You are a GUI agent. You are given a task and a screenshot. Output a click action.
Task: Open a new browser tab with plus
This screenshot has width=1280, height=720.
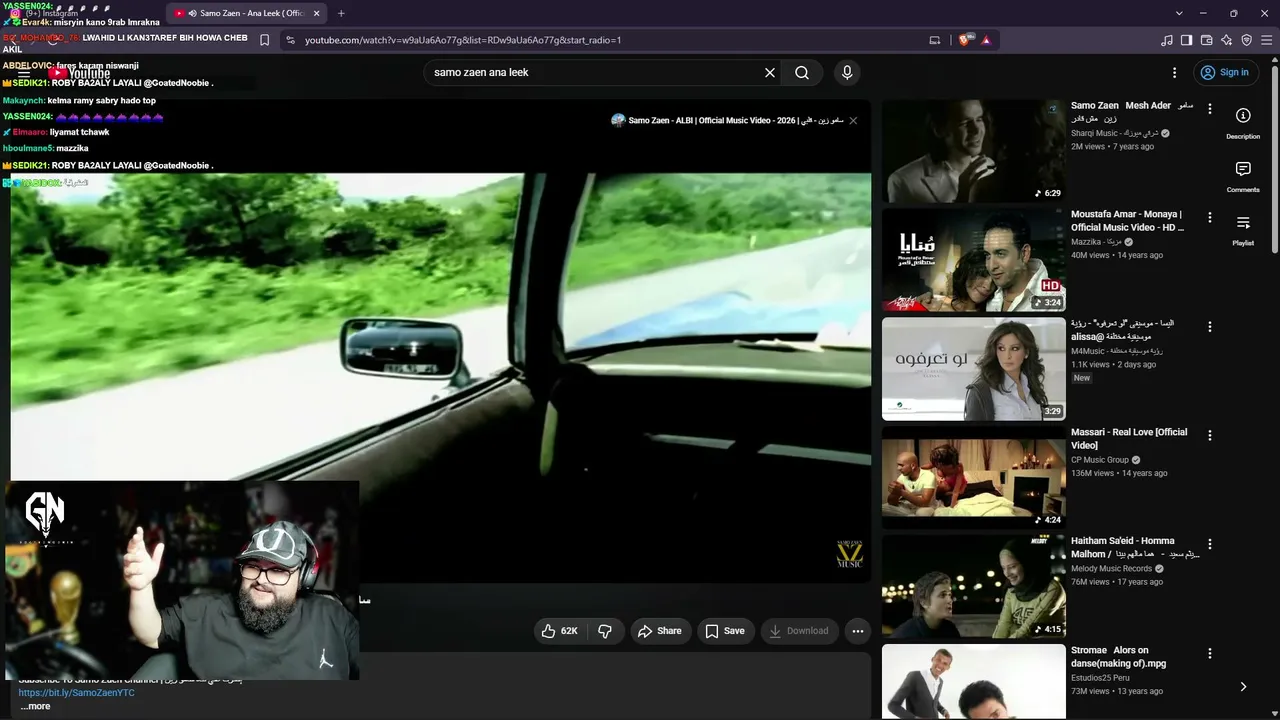click(x=341, y=13)
